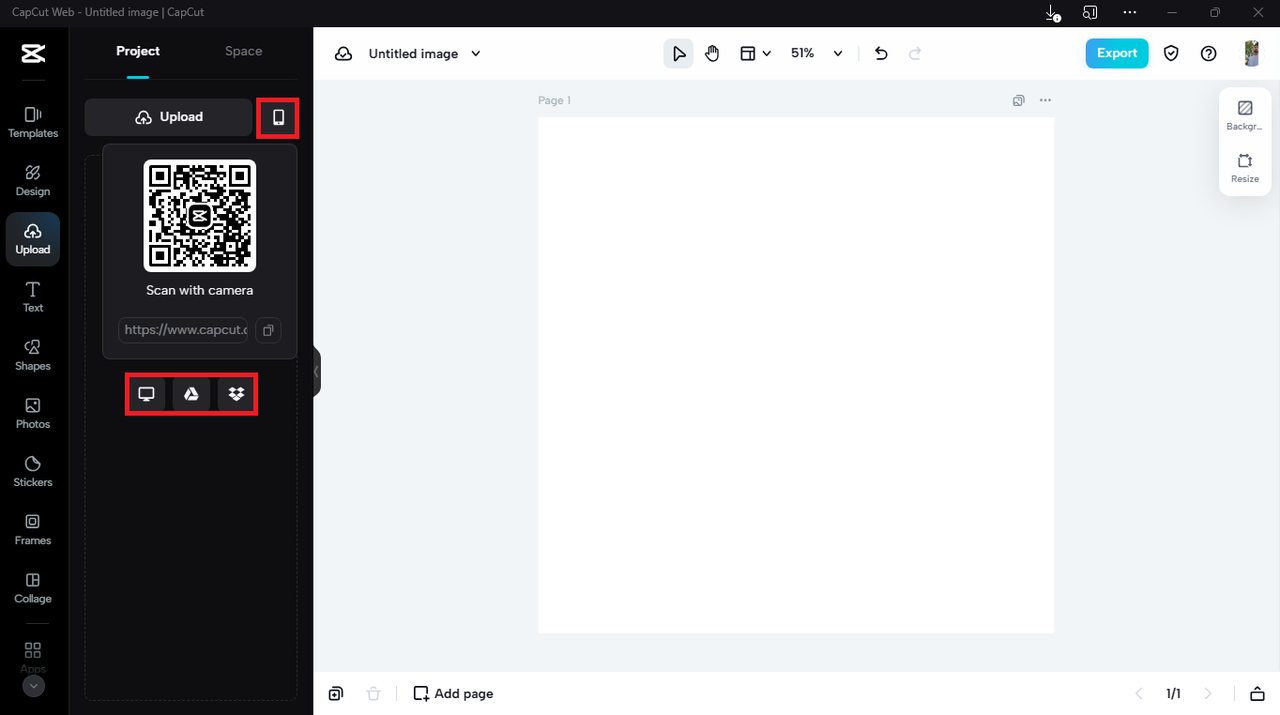This screenshot has width=1280, height=715.
Task: Open the Untitled image name dropdown
Action: coord(425,54)
